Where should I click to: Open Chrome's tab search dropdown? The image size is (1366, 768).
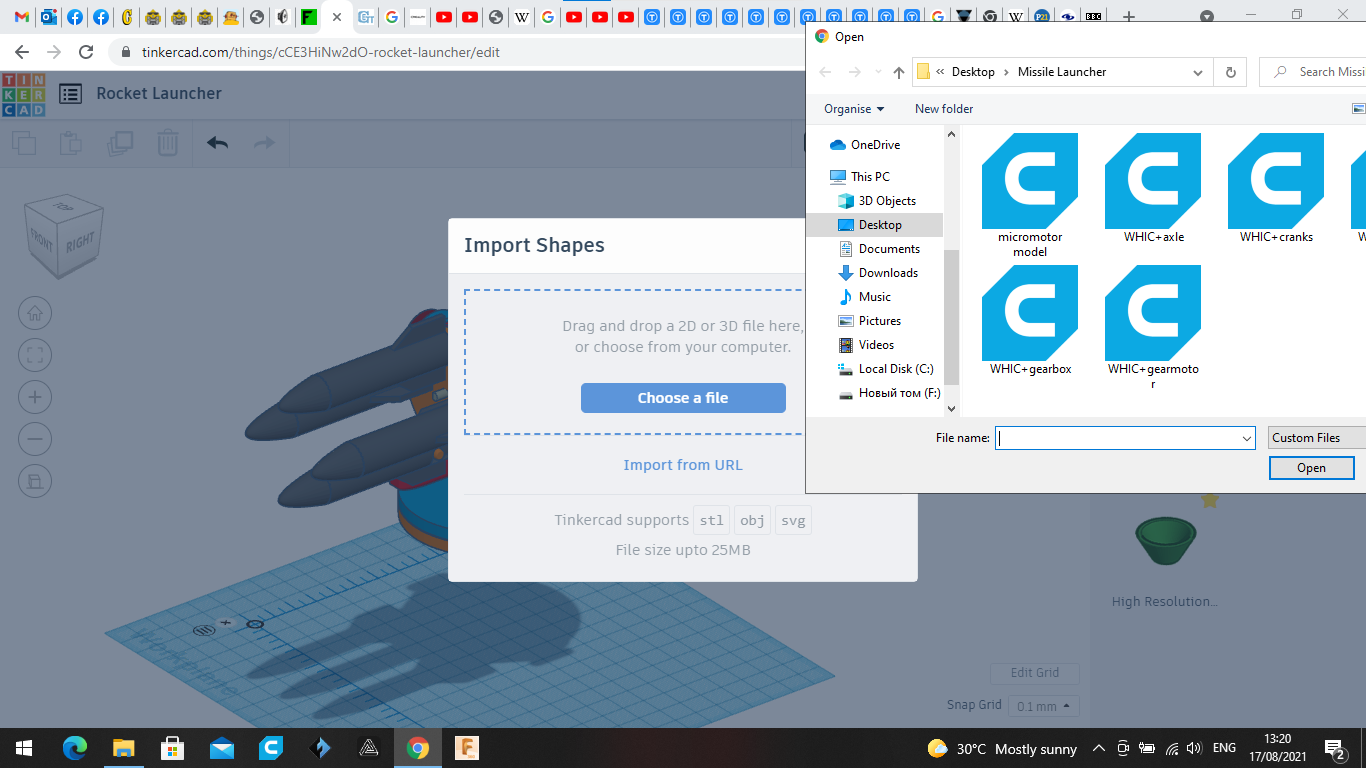[x=1207, y=16]
